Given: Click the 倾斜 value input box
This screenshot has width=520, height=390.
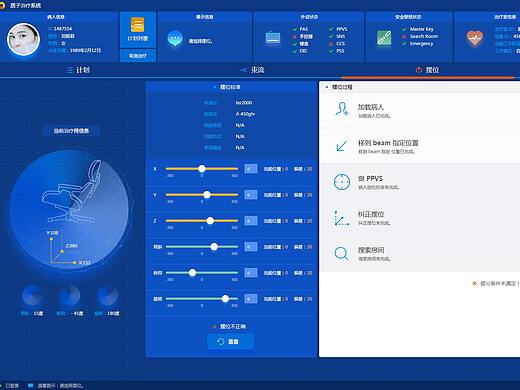Looking at the screenshot, I should (251, 247).
